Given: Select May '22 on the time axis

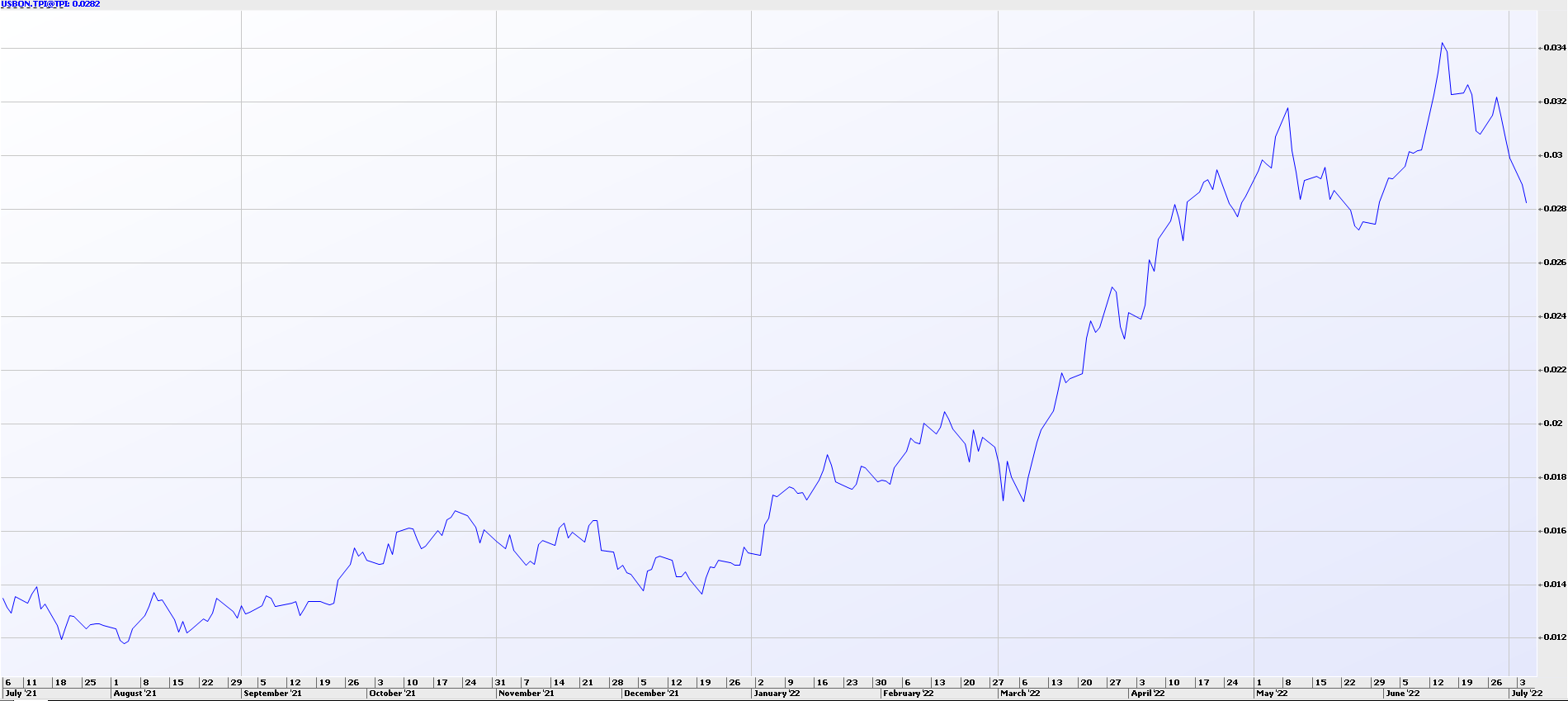Looking at the screenshot, I should coord(1272,694).
